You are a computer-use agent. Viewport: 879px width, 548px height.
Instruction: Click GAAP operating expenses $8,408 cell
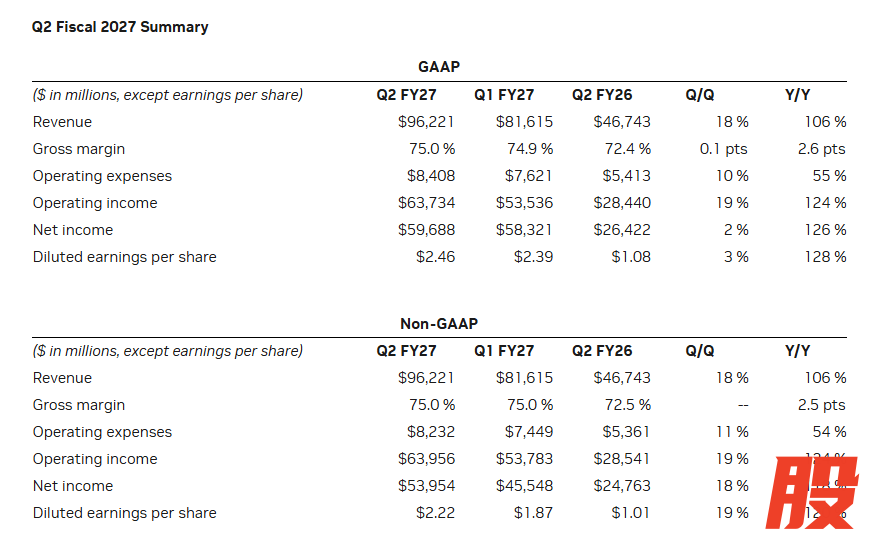(x=431, y=176)
